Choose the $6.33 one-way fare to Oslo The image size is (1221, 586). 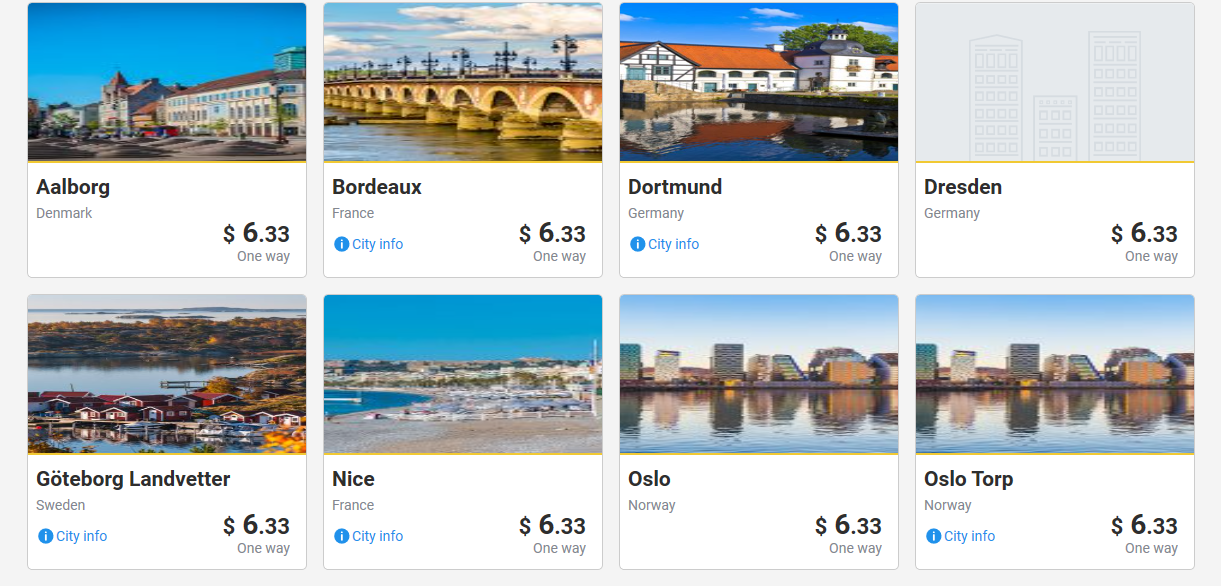point(848,526)
